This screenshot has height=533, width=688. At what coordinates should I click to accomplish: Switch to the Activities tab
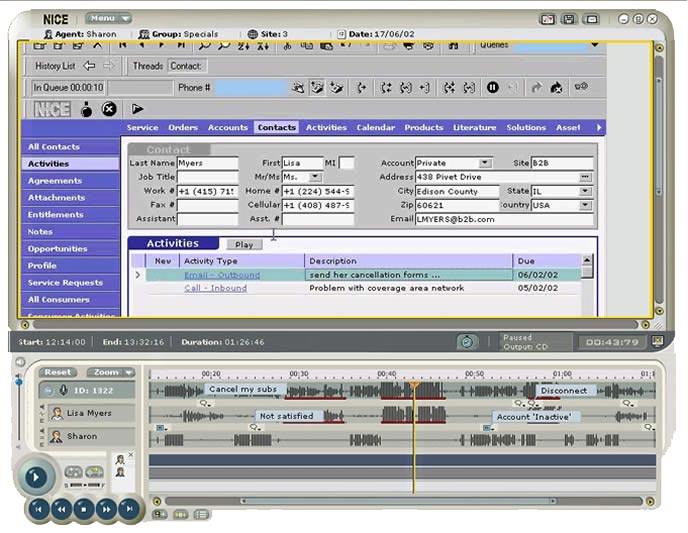326,128
